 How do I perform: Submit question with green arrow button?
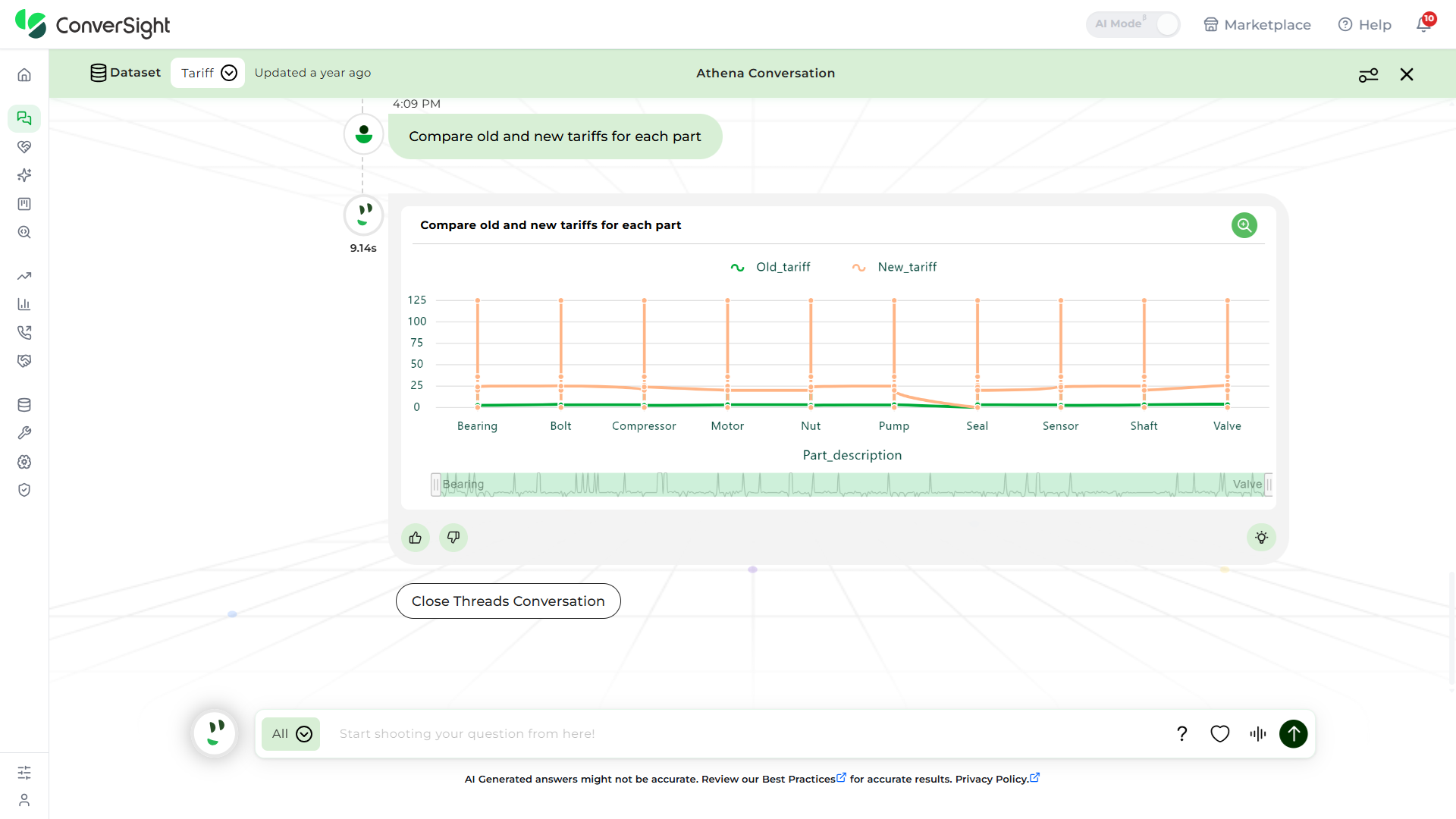tap(1293, 734)
